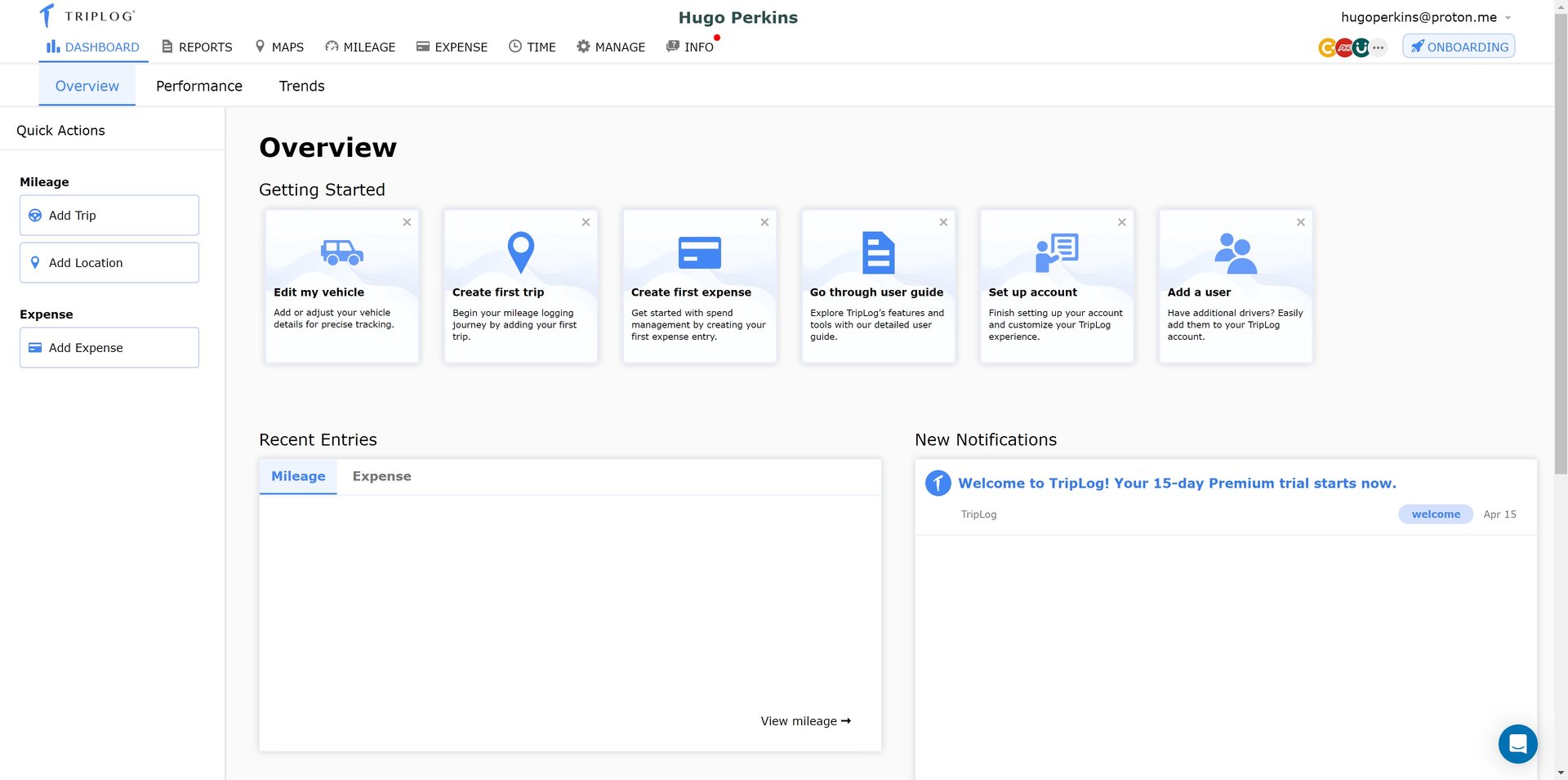Dismiss the Edit my vehicle card
This screenshot has height=780, width=1568.
(407, 222)
